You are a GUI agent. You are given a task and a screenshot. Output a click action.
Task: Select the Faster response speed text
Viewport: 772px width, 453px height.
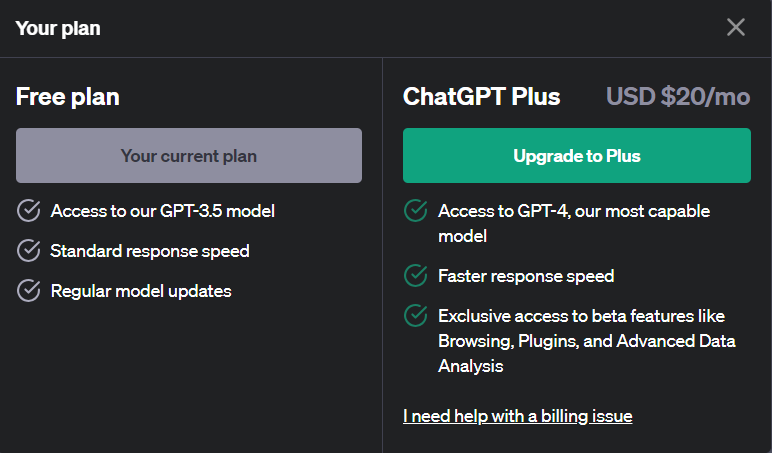[x=526, y=275]
